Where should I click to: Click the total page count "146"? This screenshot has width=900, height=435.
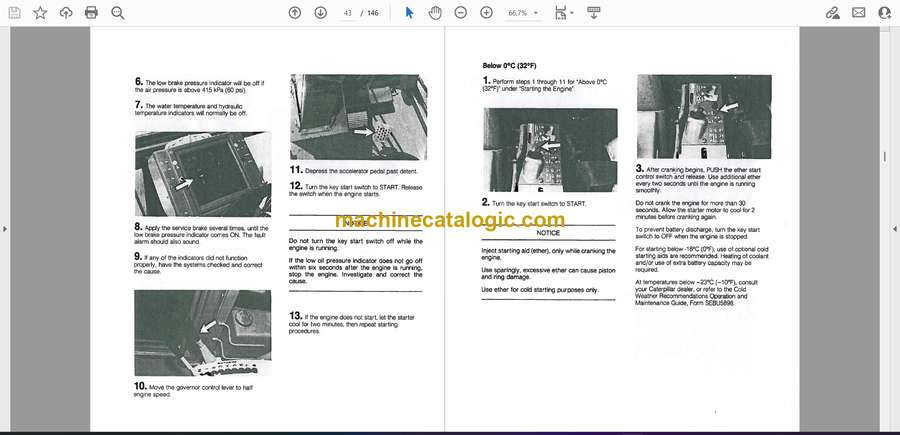(373, 13)
